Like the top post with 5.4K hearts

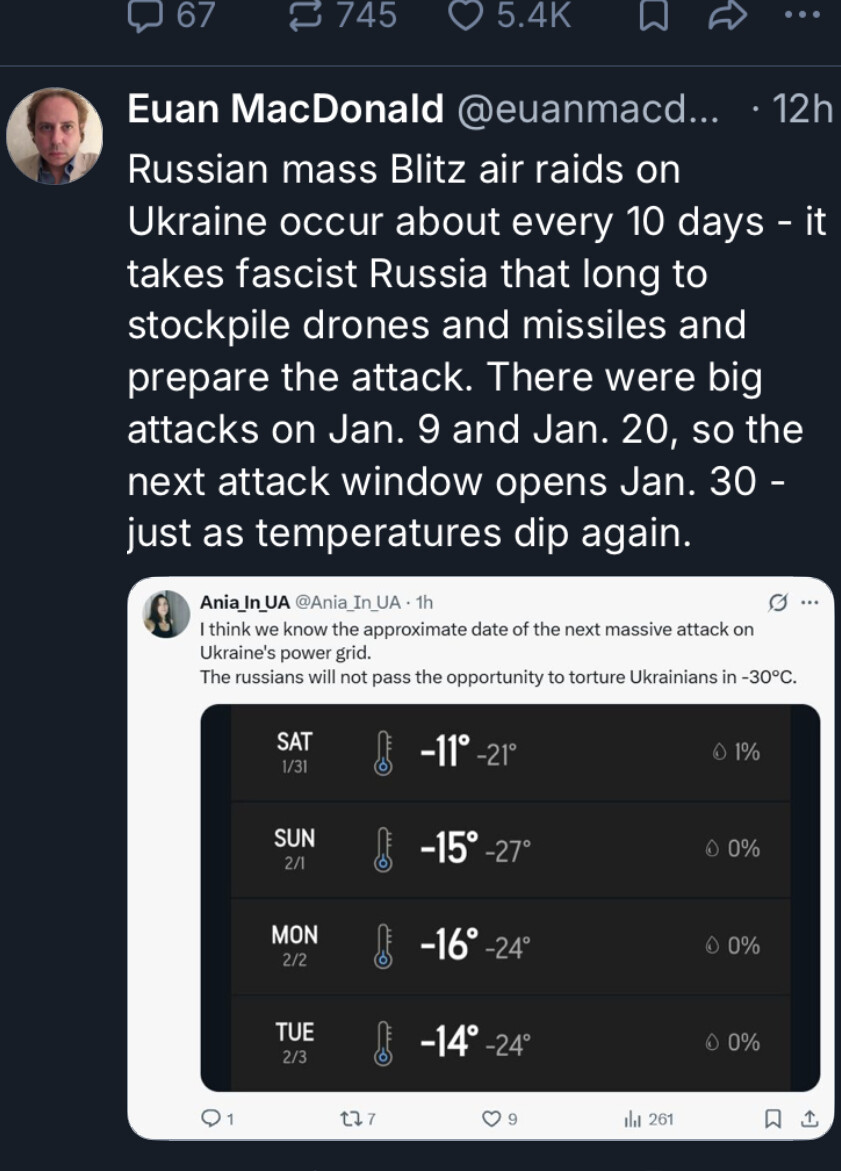click(466, 15)
